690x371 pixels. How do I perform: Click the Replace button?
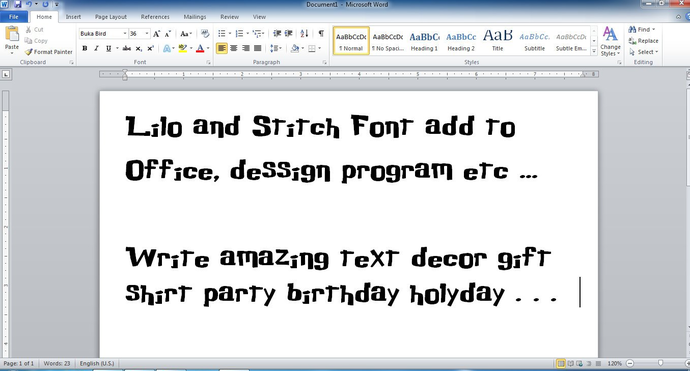tap(643, 41)
